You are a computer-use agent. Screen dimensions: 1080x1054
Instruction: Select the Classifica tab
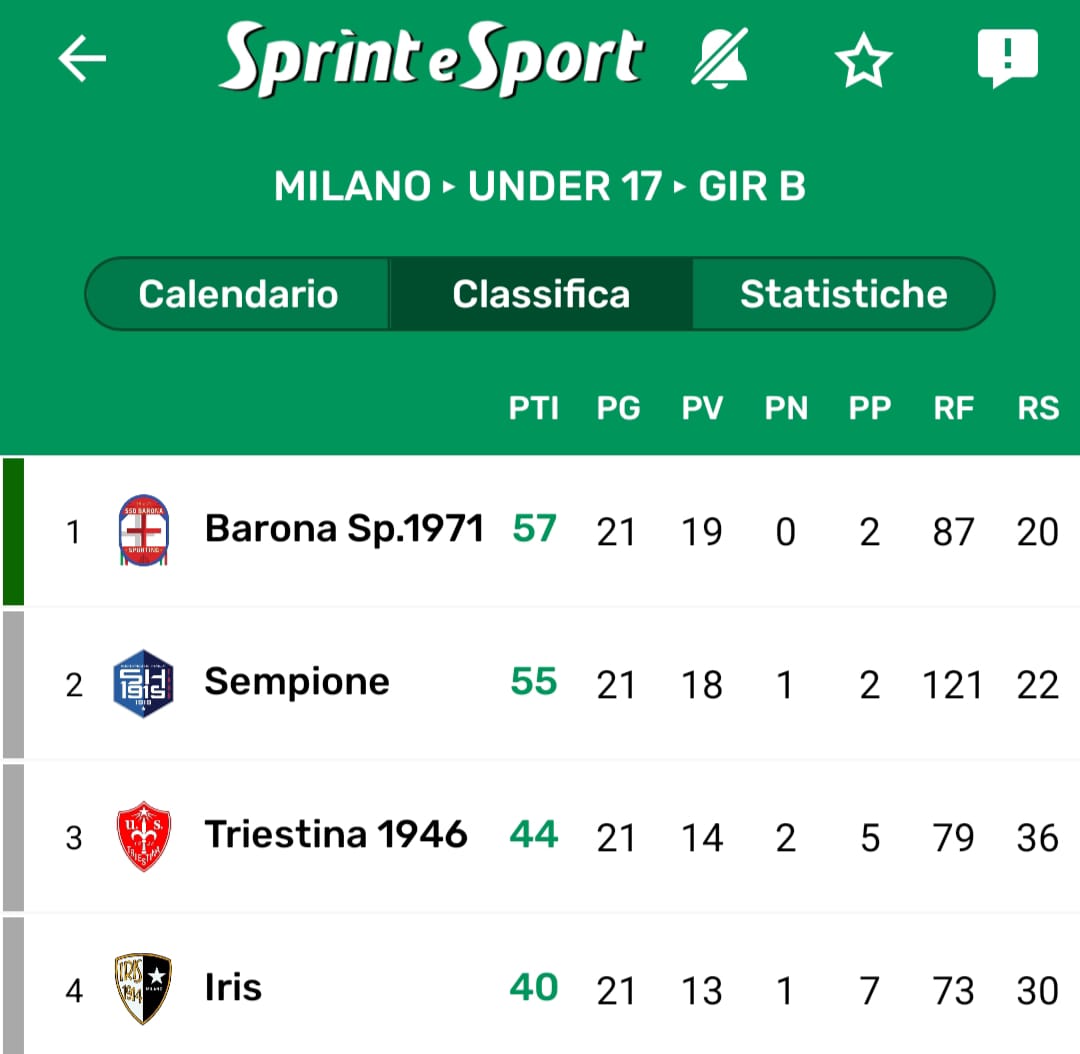coord(541,294)
